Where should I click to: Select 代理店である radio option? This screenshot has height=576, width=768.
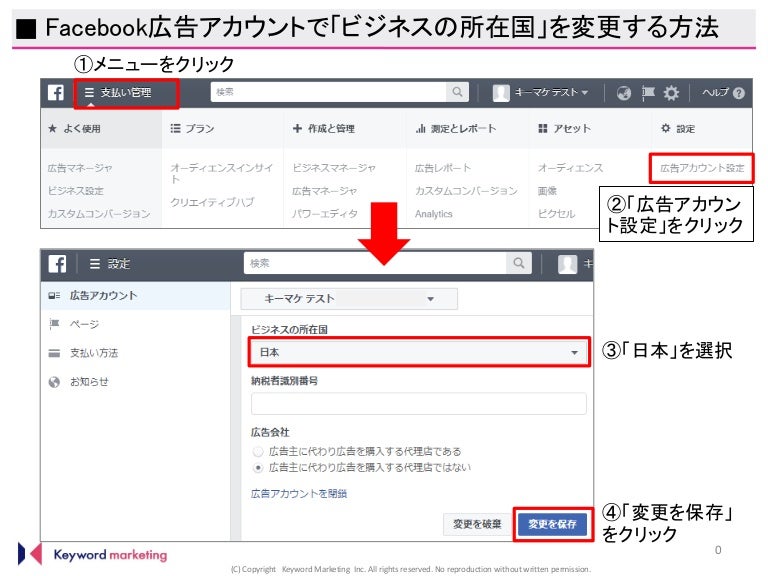click(258, 452)
